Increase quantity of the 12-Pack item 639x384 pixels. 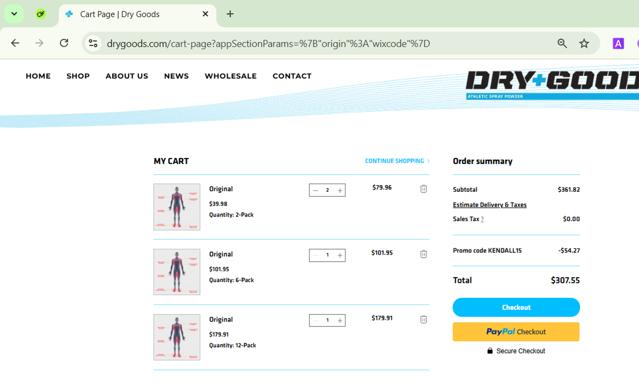click(339, 320)
